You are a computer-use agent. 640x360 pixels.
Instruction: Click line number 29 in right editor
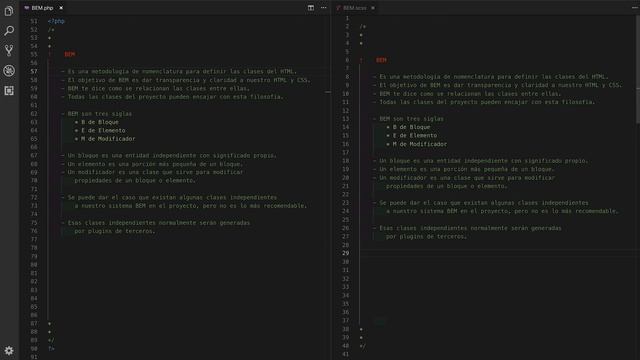[x=345, y=253]
